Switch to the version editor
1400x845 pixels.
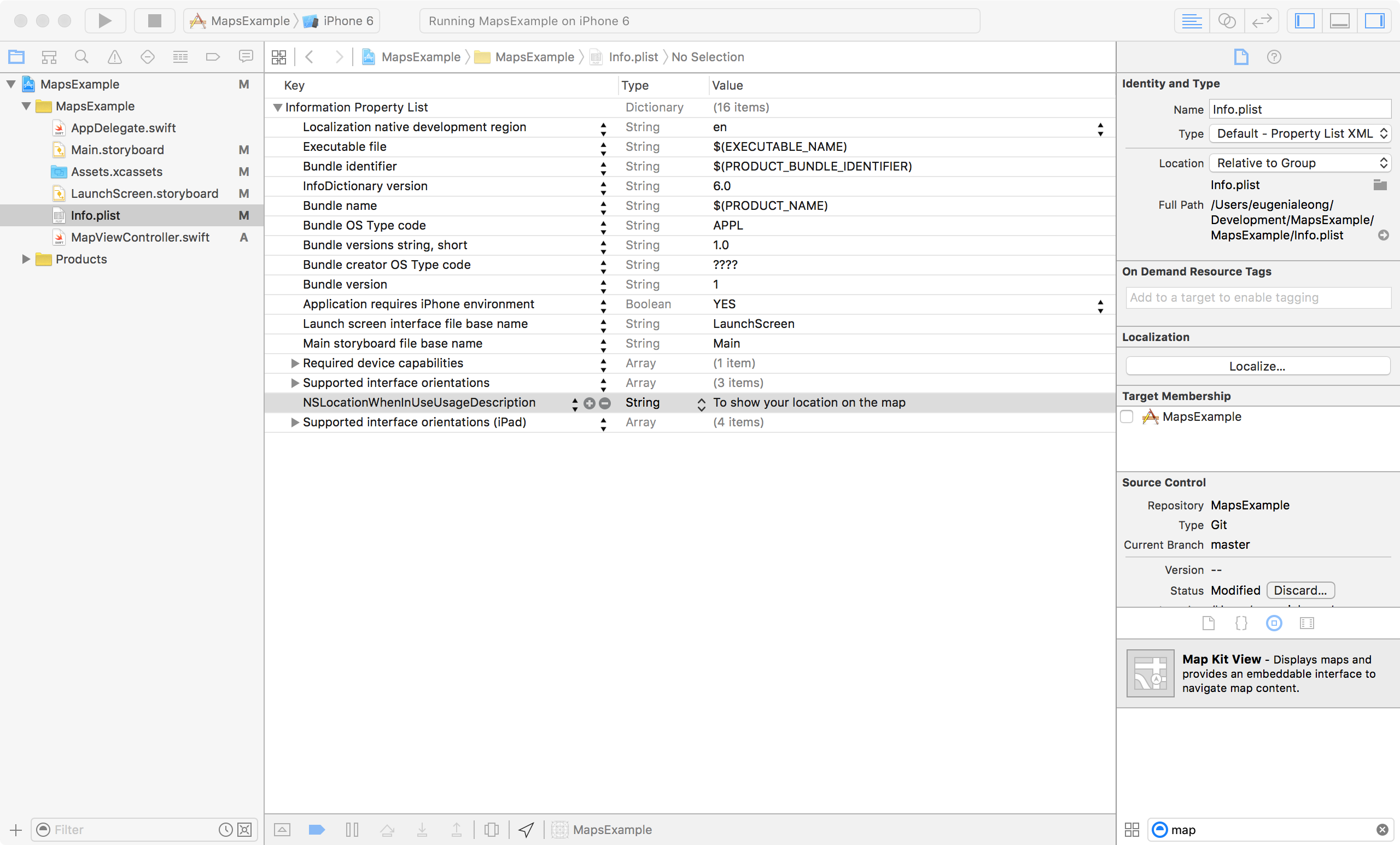(1261, 21)
